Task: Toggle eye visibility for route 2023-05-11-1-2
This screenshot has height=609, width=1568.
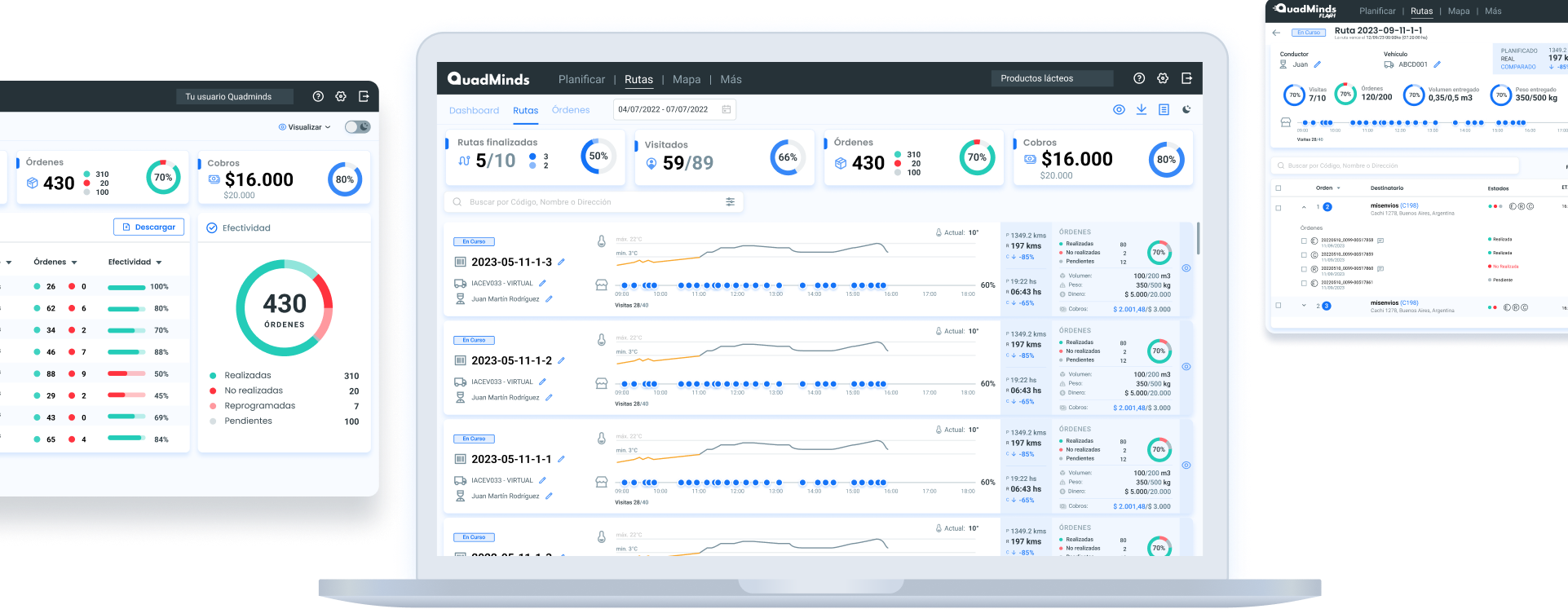Action: coord(1186,367)
